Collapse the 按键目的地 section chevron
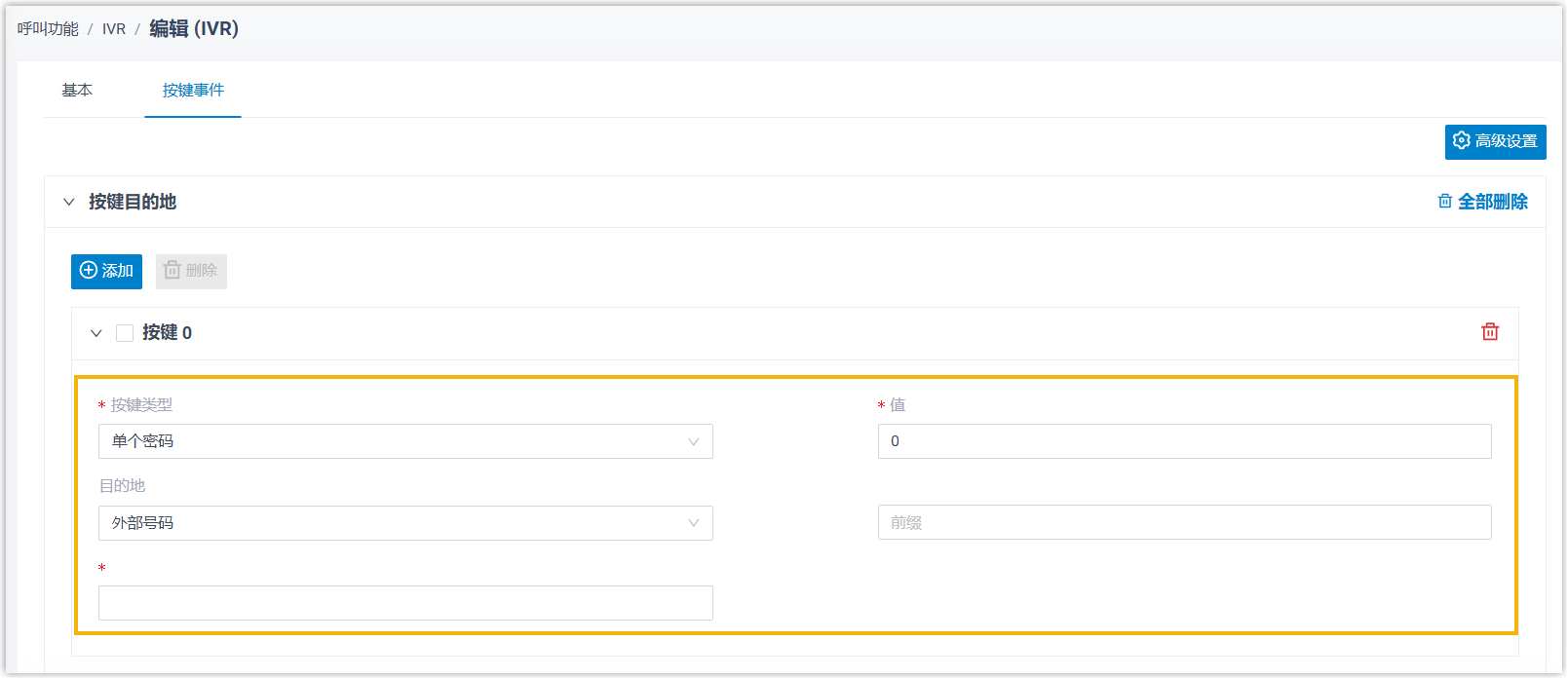The height and width of the screenshot is (679, 1568). pyautogui.click(x=69, y=203)
